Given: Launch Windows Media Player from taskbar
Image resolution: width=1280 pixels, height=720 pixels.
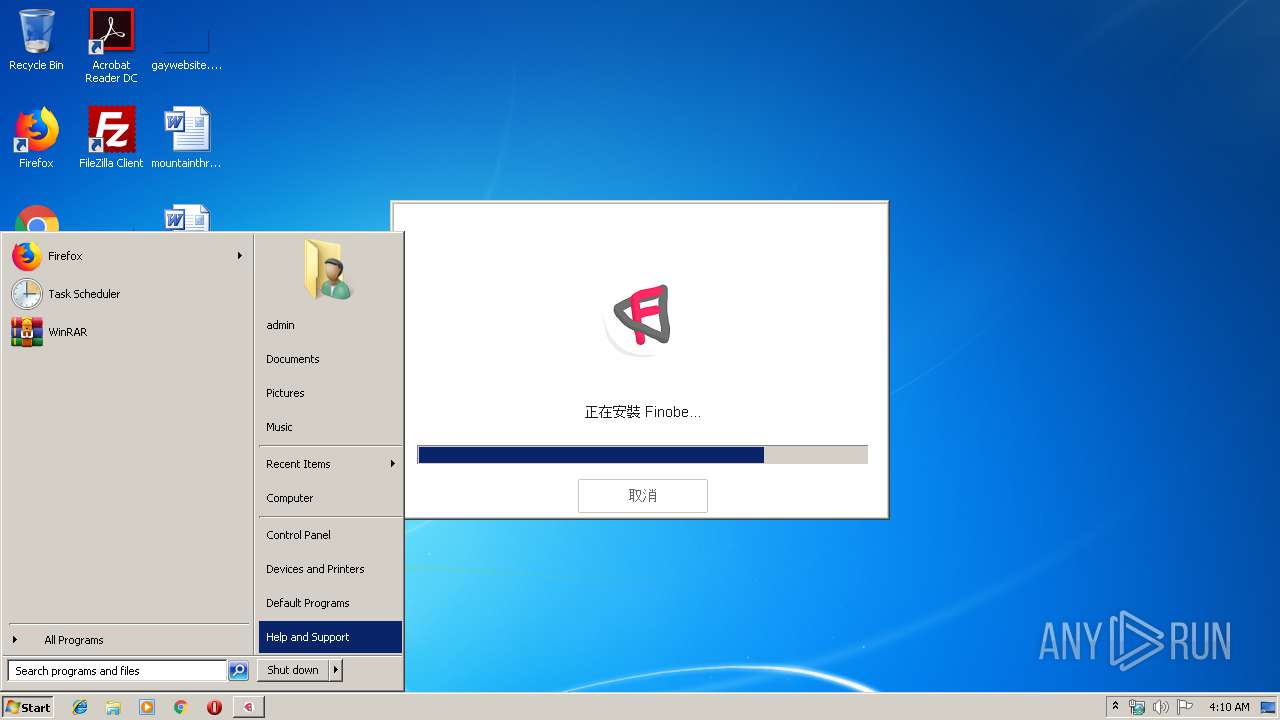Looking at the screenshot, I should pyautogui.click(x=147, y=707).
